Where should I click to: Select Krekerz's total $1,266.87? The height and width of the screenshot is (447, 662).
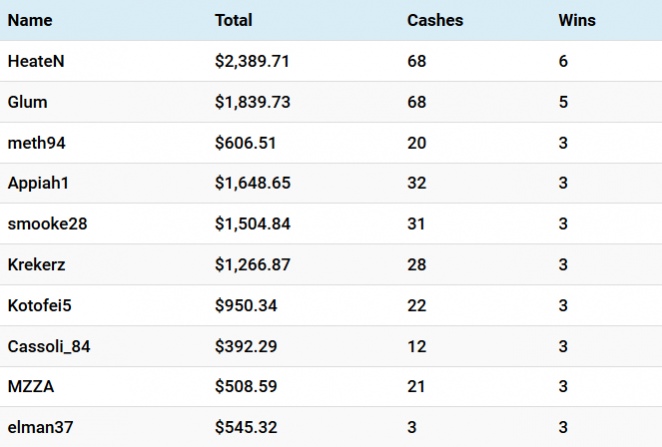pos(252,265)
